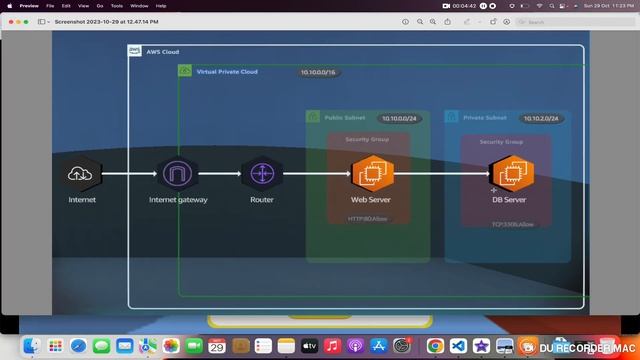Toggle the Preview sidebar view button
The width and height of the screenshot is (640, 360).
(x=41, y=22)
